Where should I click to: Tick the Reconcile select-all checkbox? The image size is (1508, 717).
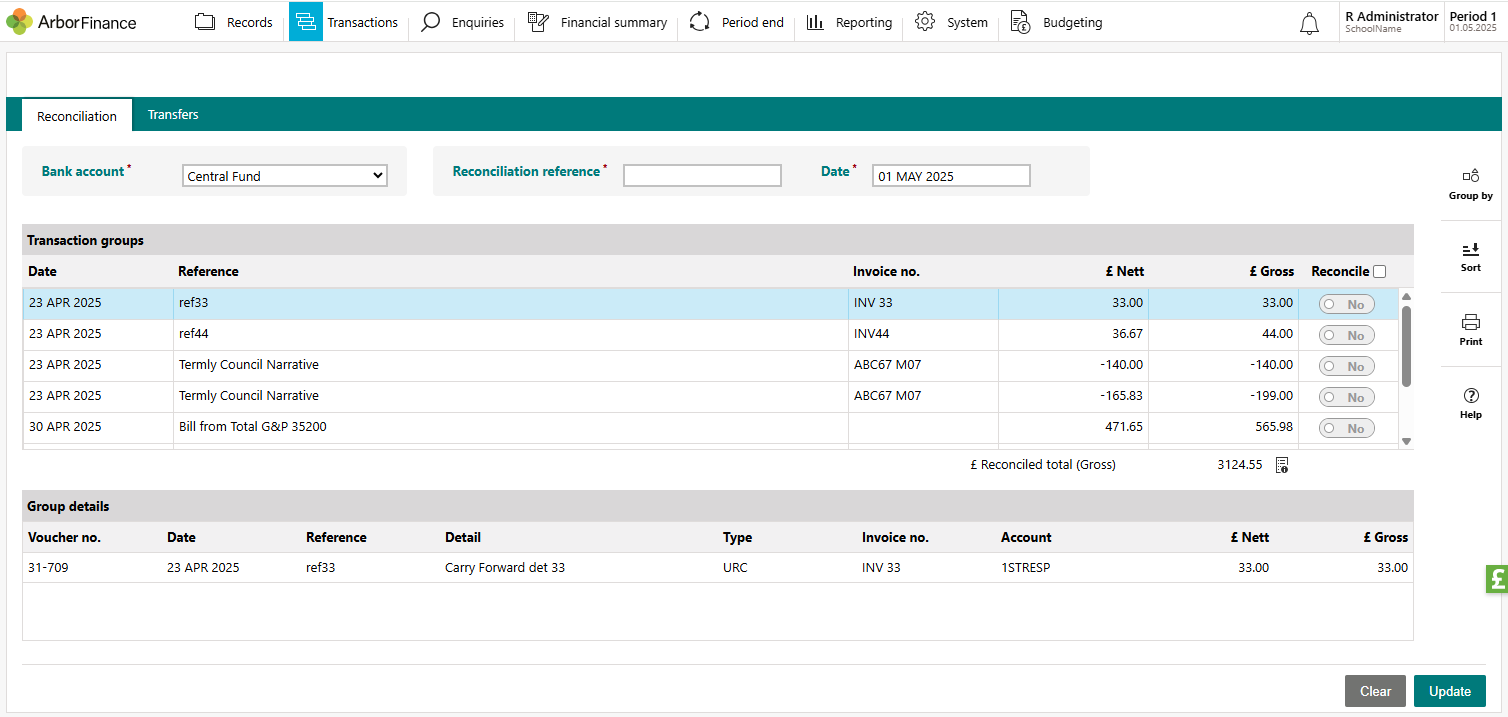[1380, 271]
